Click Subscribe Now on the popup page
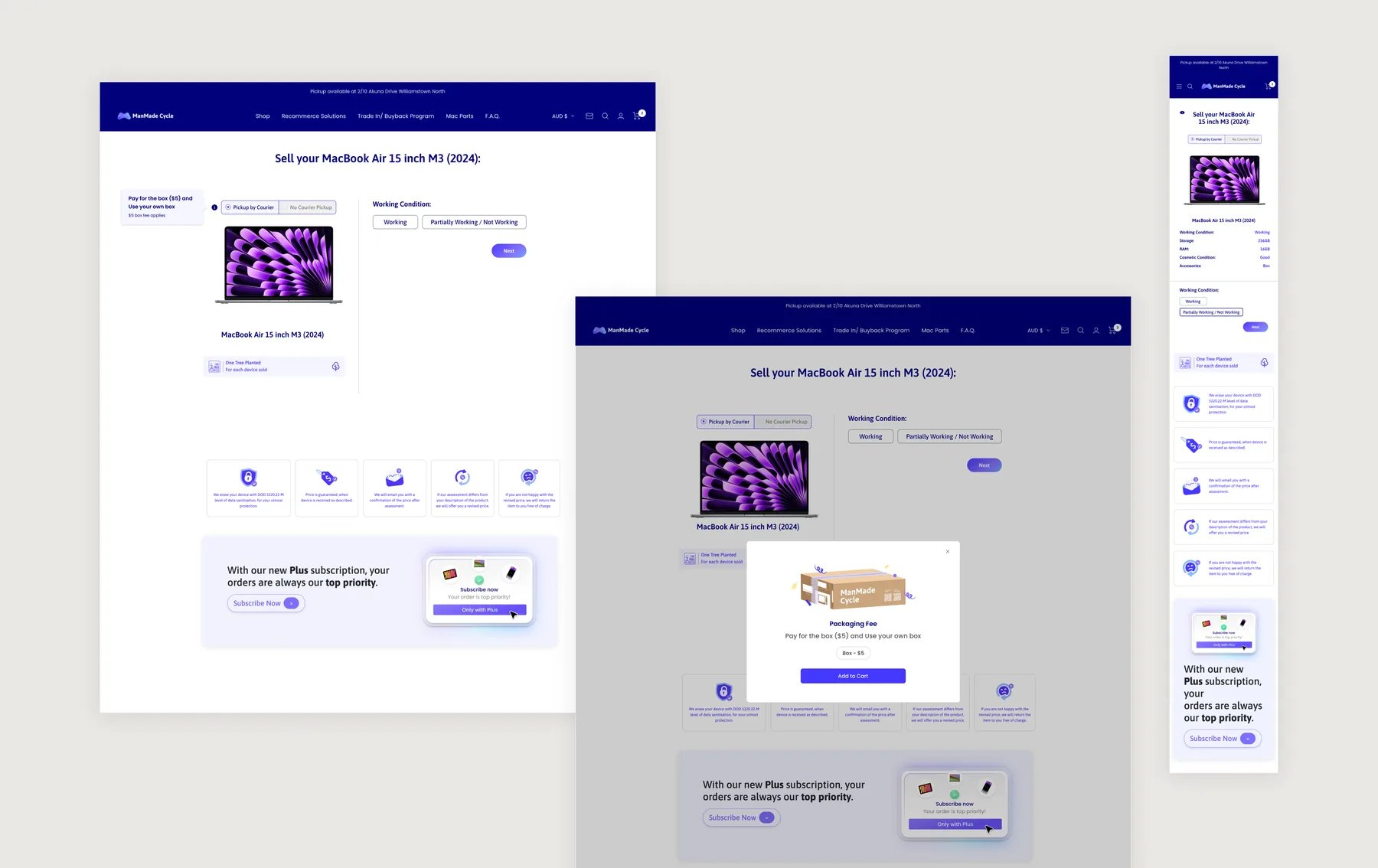The height and width of the screenshot is (868, 1378). tap(741, 817)
